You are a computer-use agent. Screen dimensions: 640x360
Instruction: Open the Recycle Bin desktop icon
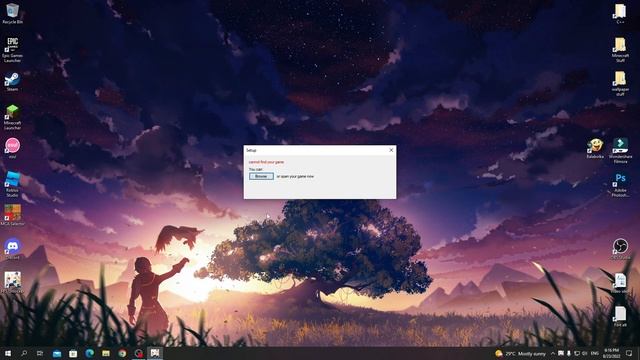coord(12,13)
